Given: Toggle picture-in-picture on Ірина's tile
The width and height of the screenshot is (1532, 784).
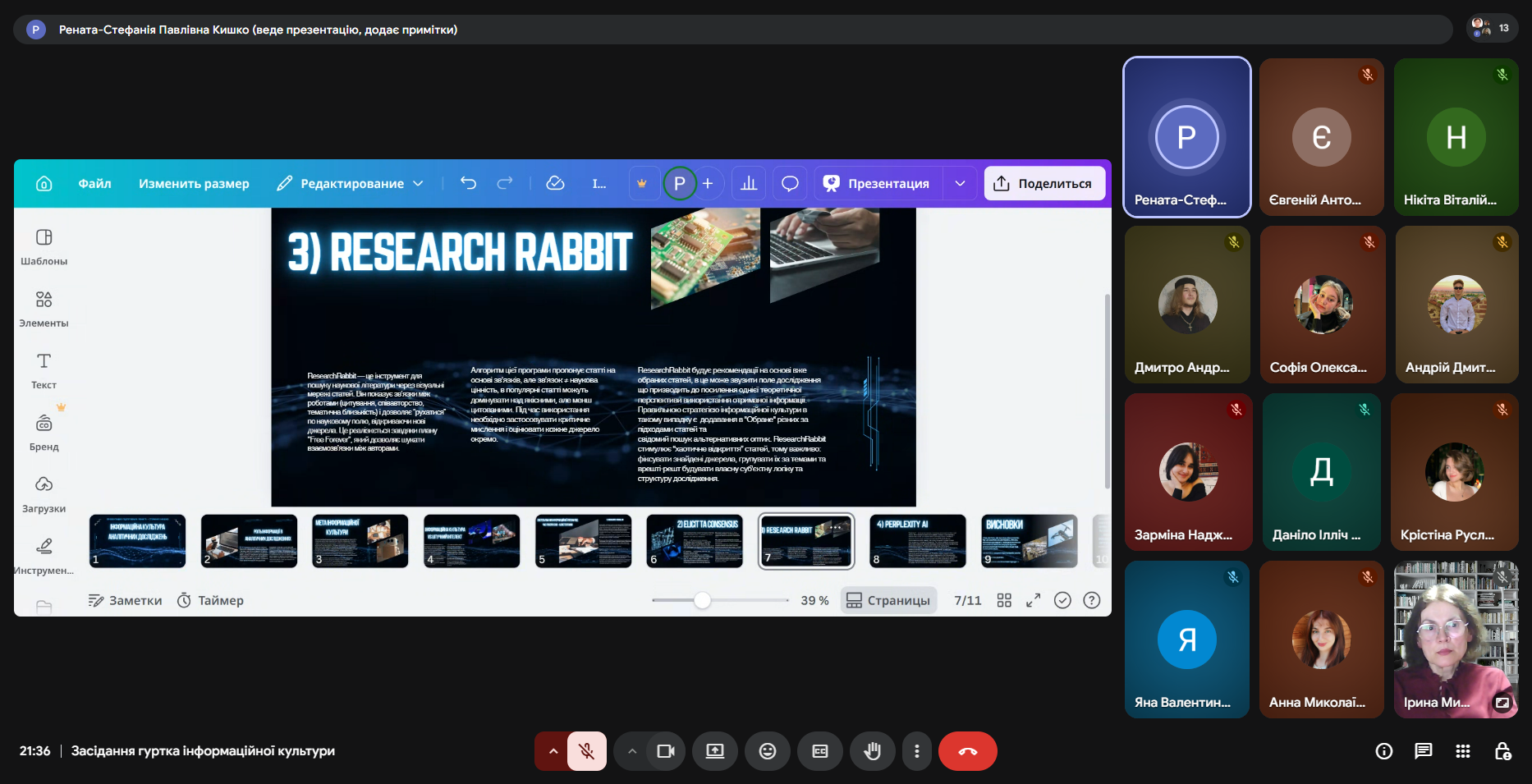Looking at the screenshot, I should 1502,703.
